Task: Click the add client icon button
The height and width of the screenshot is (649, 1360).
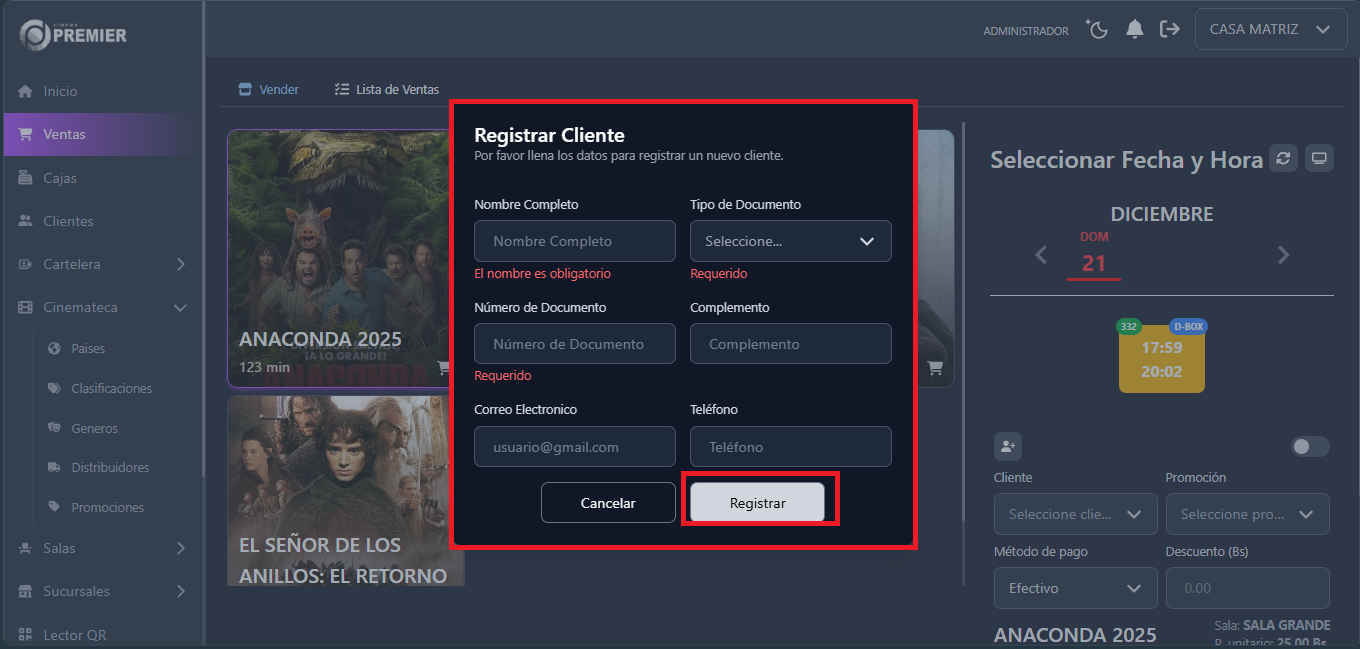Action: (1007, 447)
